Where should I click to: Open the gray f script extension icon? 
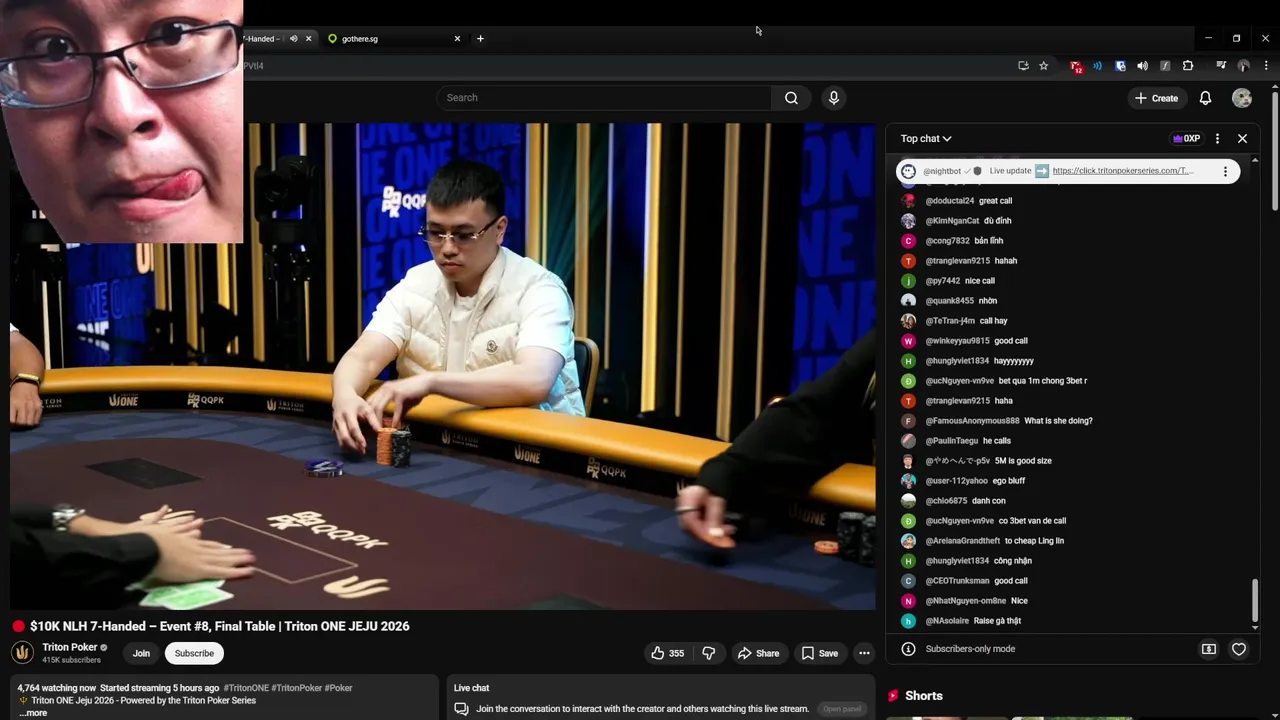[x=1165, y=66]
